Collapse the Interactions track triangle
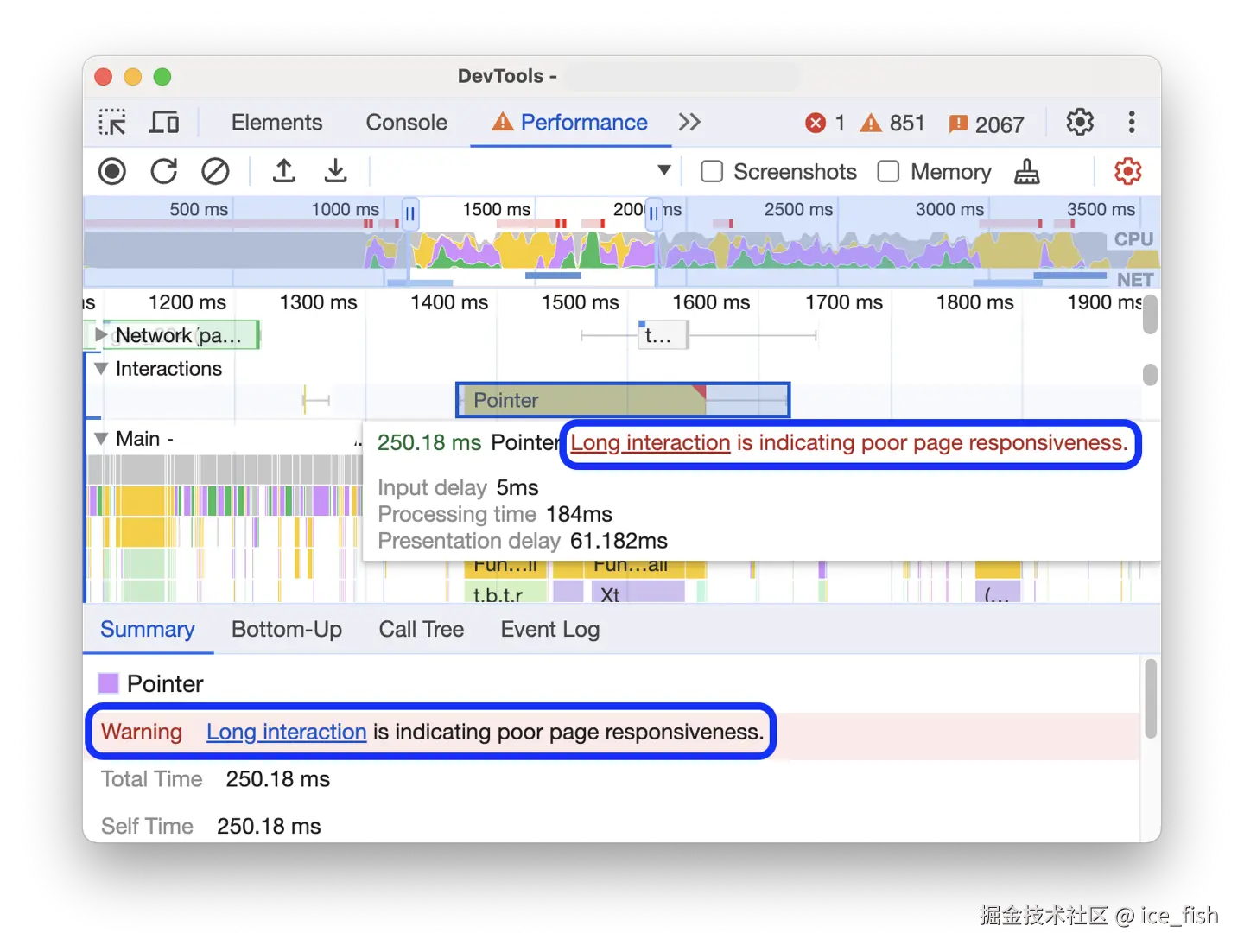This screenshot has width=1244, height=952. [x=101, y=369]
